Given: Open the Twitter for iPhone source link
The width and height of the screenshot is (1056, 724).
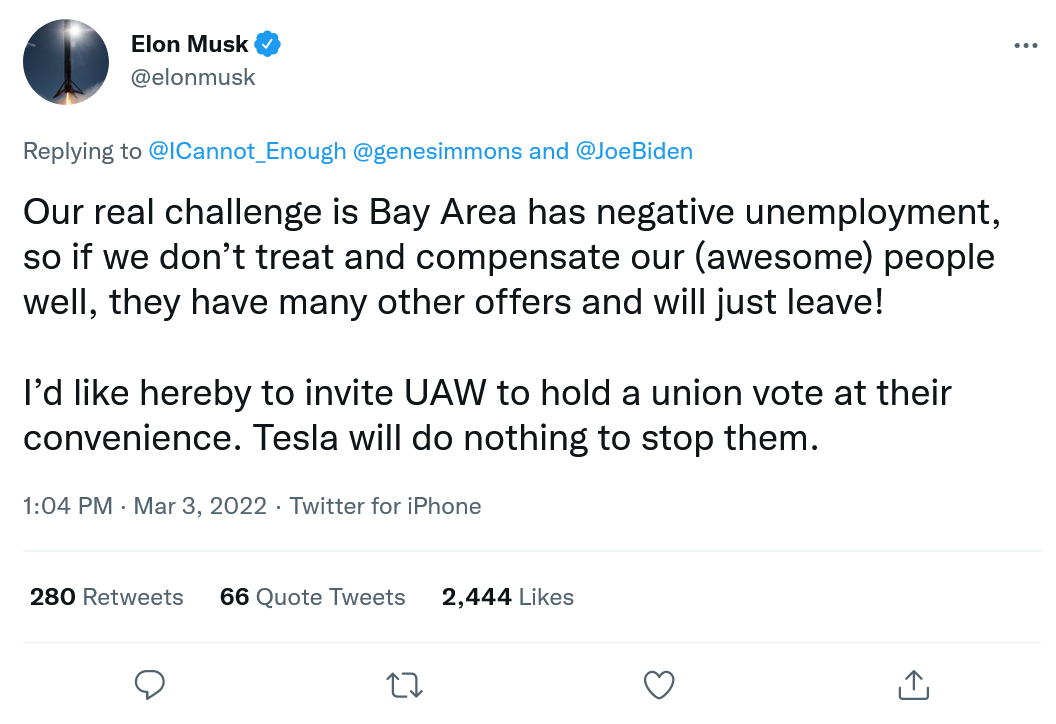Looking at the screenshot, I should click(x=385, y=506).
